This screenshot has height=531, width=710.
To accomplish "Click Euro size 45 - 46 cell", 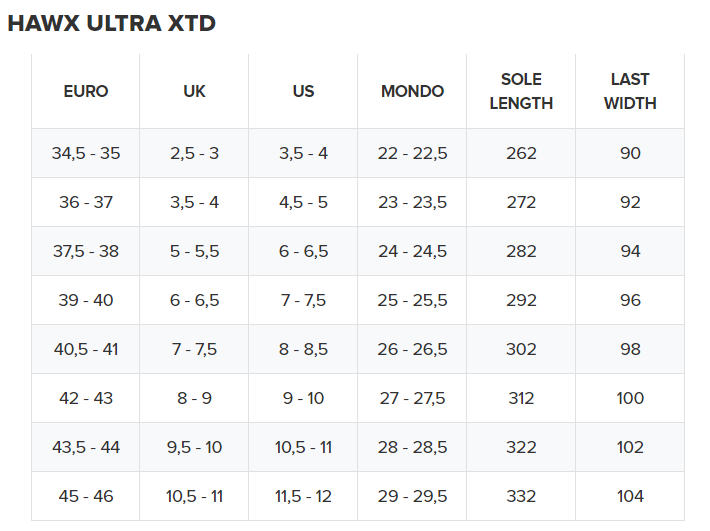I will tap(86, 496).
